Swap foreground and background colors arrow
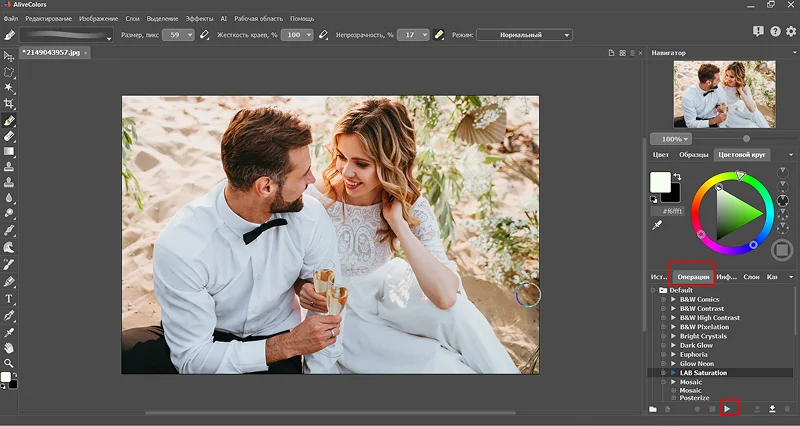Screen dimensions: 800x426 tap(676, 177)
